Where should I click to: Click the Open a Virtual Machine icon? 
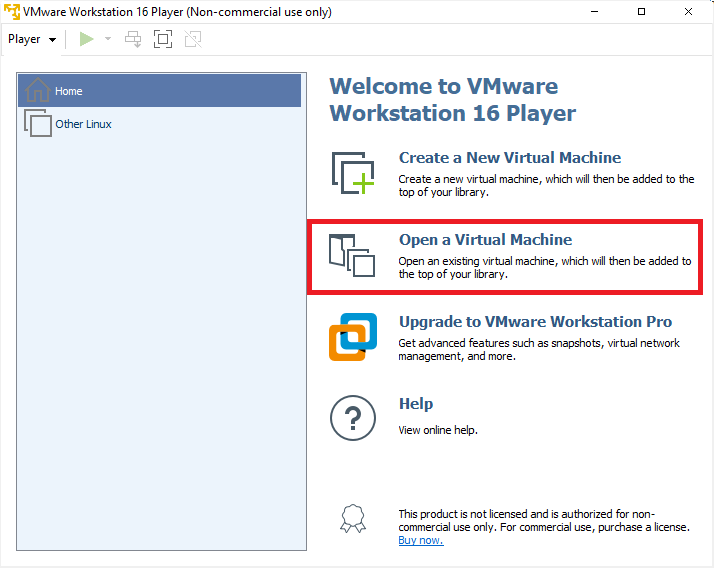point(352,255)
